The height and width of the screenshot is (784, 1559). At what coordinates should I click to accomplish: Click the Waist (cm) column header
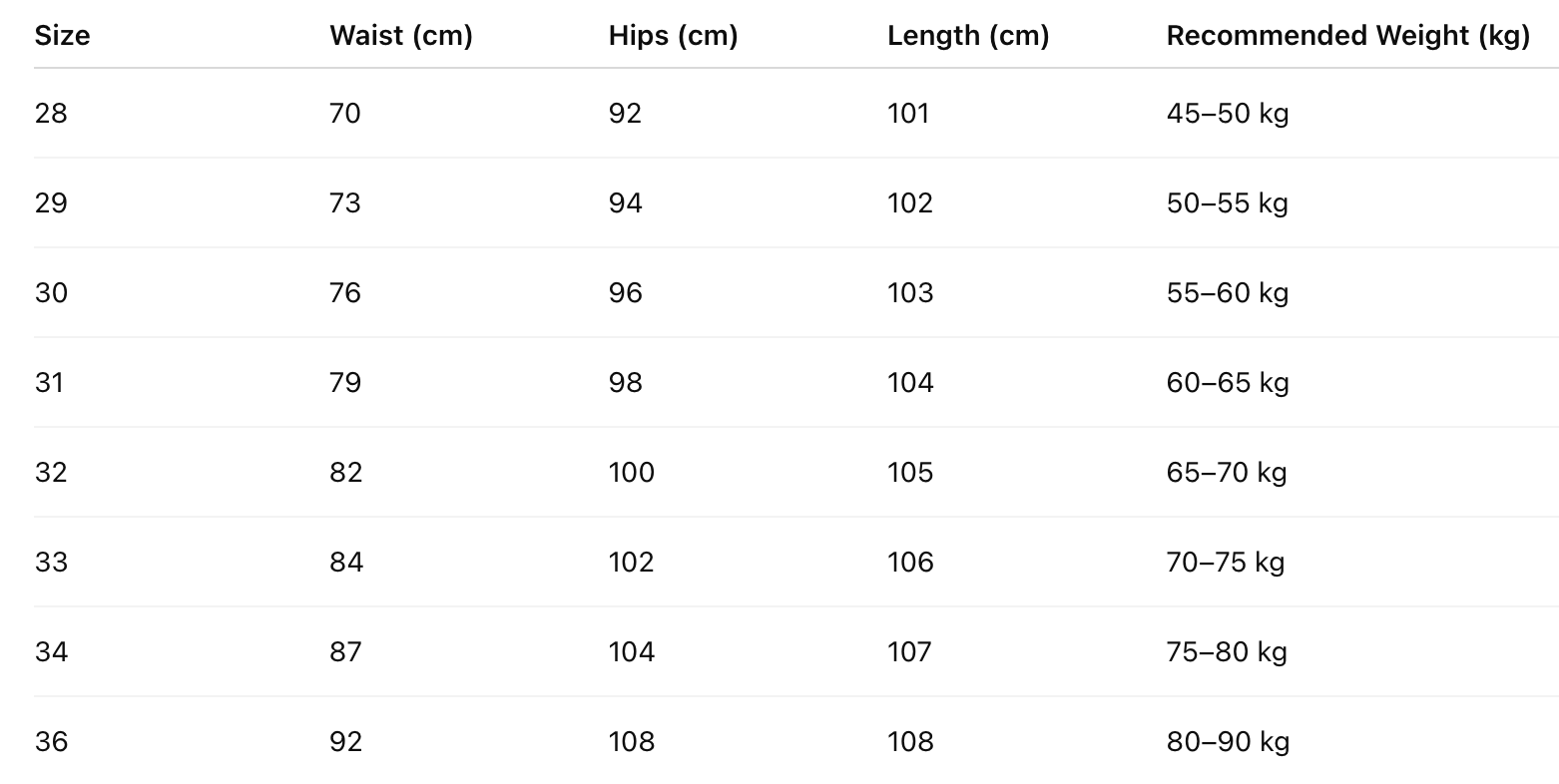400,36
